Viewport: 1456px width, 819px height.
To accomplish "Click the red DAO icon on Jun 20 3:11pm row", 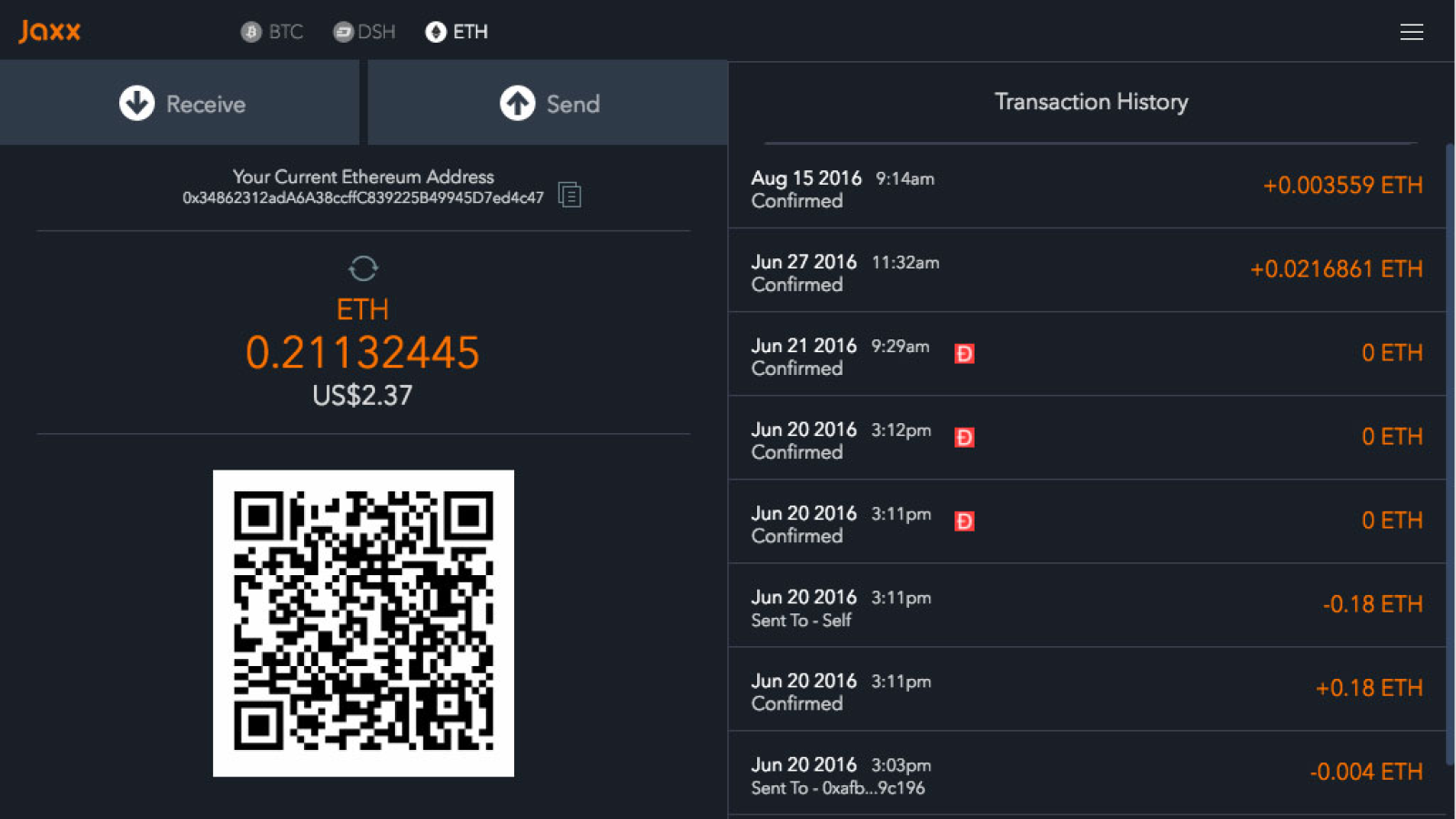I will (x=965, y=521).
